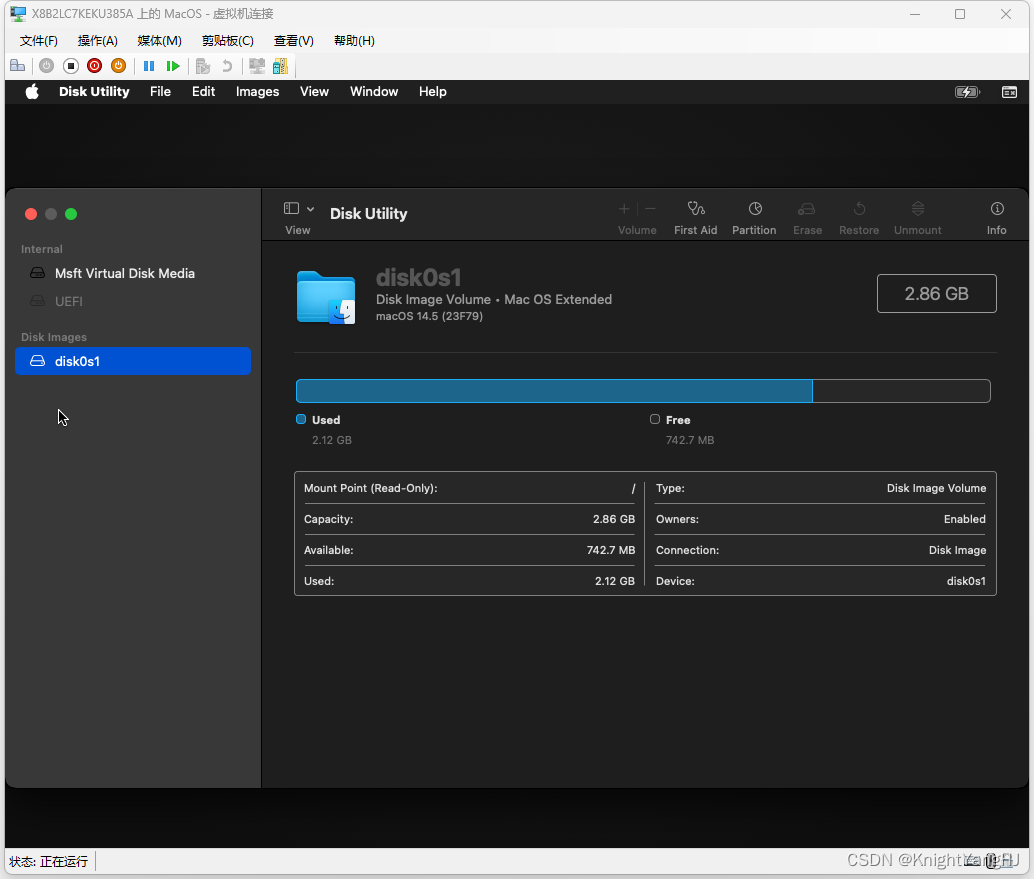Click the Revert undo-arrow icon
Viewport: 1034px width, 879px height.
tap(227, 66)
